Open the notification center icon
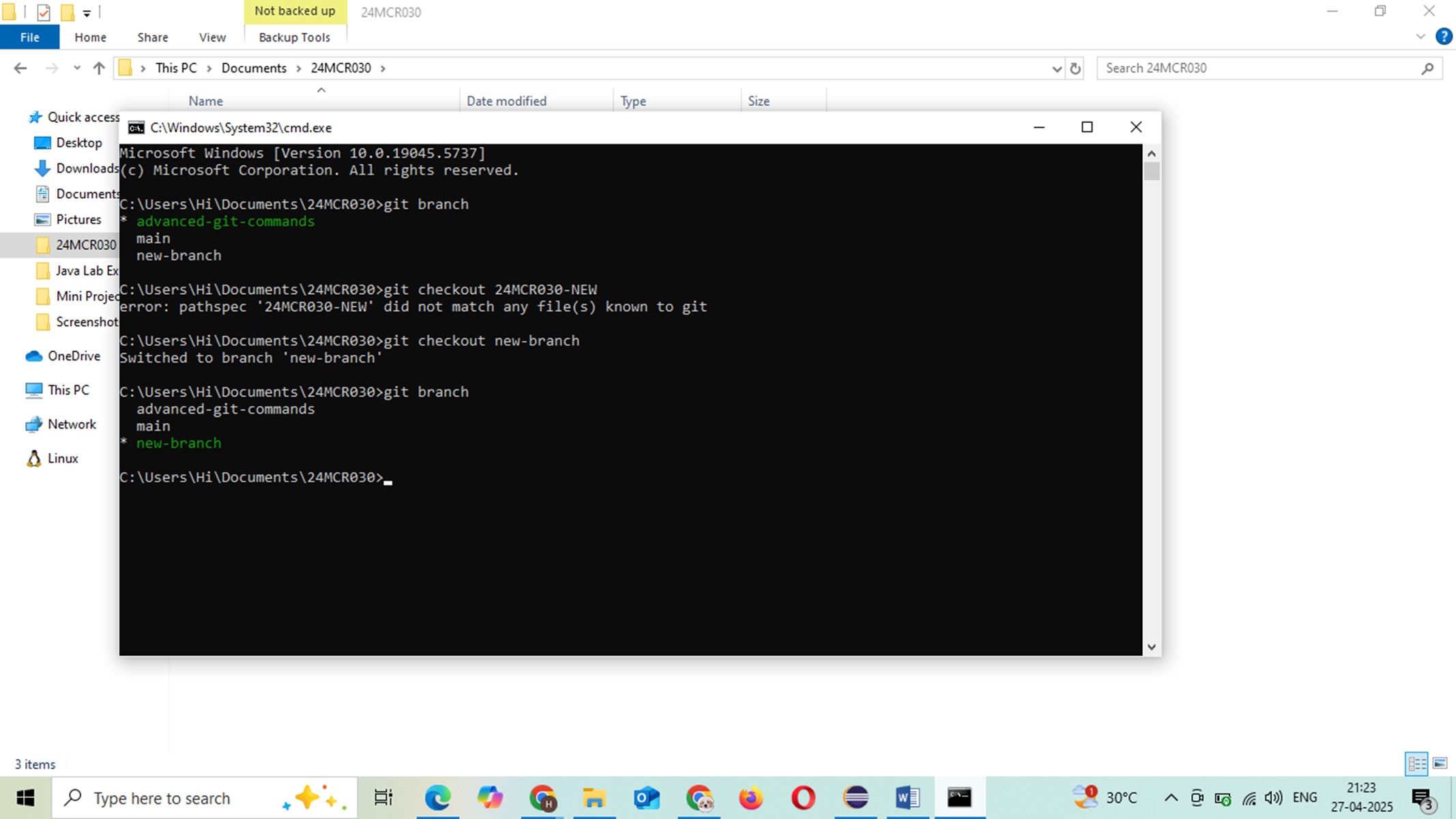The height and width of the screenshot is (819, 1456). click(x=1423, y=799)
